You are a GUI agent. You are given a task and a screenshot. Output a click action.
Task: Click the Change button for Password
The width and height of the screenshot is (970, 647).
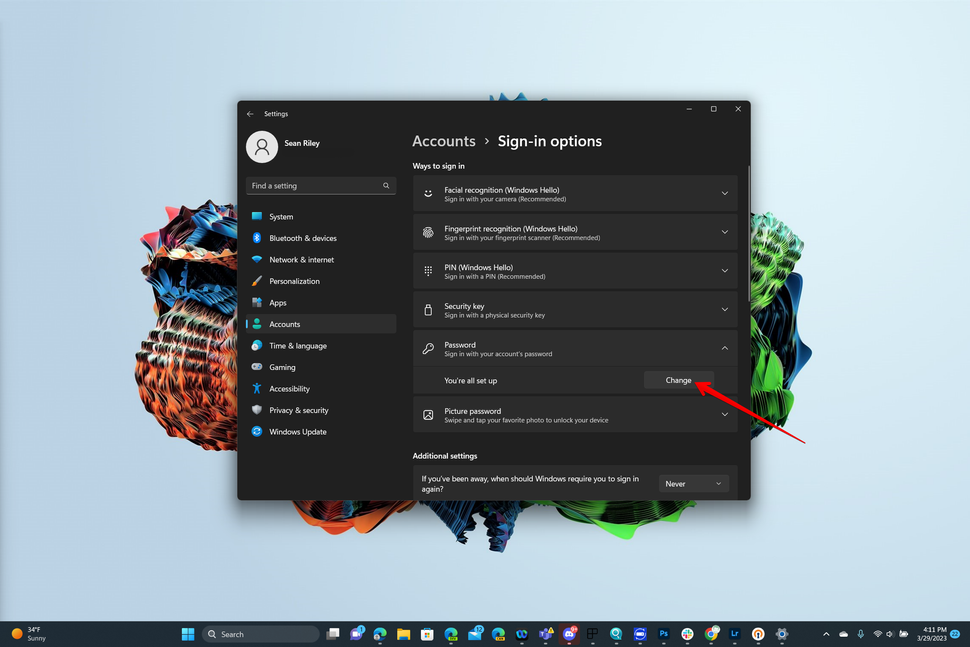pos(678,380)
